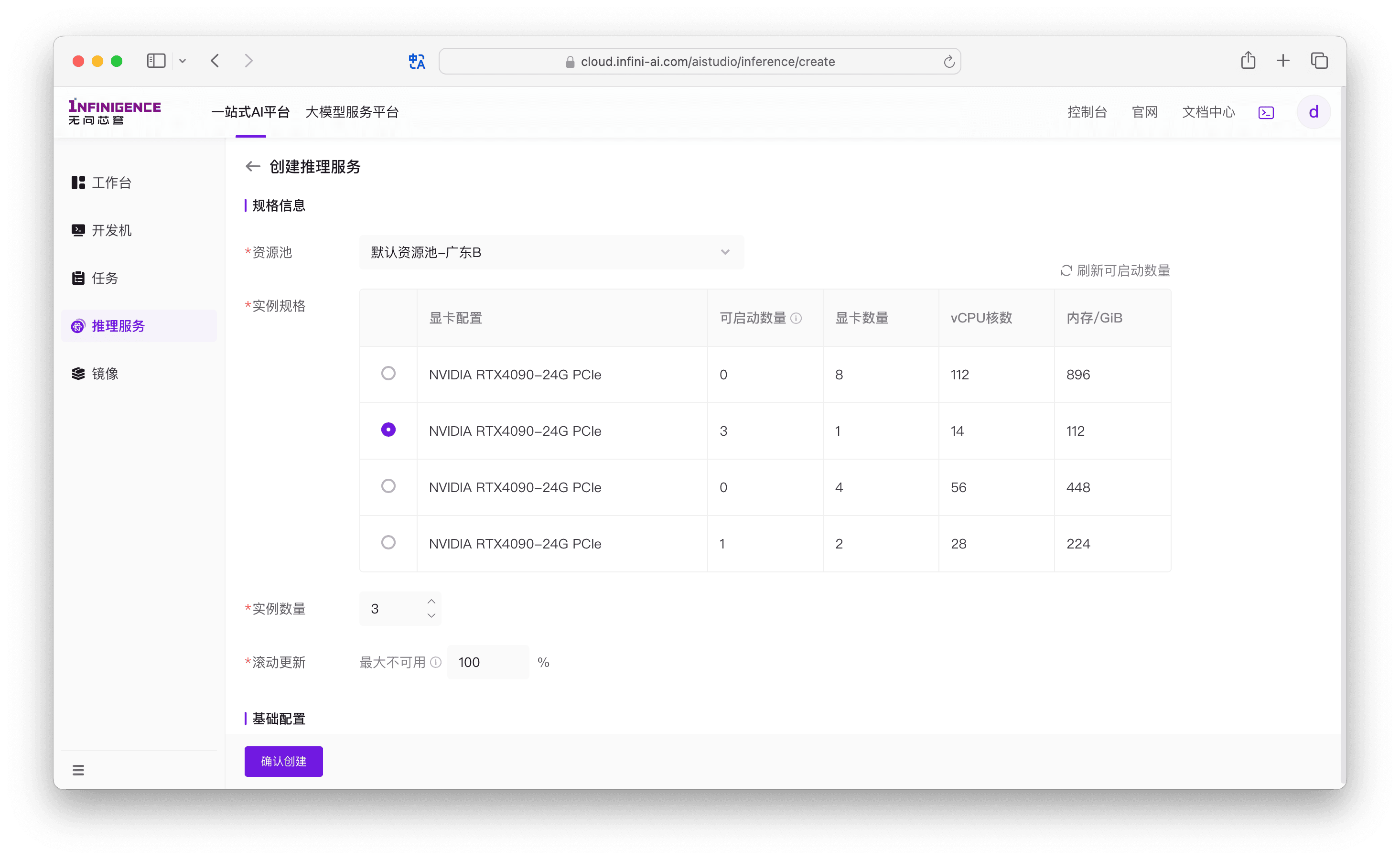Select the 8-GPU RTX4090 radio option

(388, 373)
